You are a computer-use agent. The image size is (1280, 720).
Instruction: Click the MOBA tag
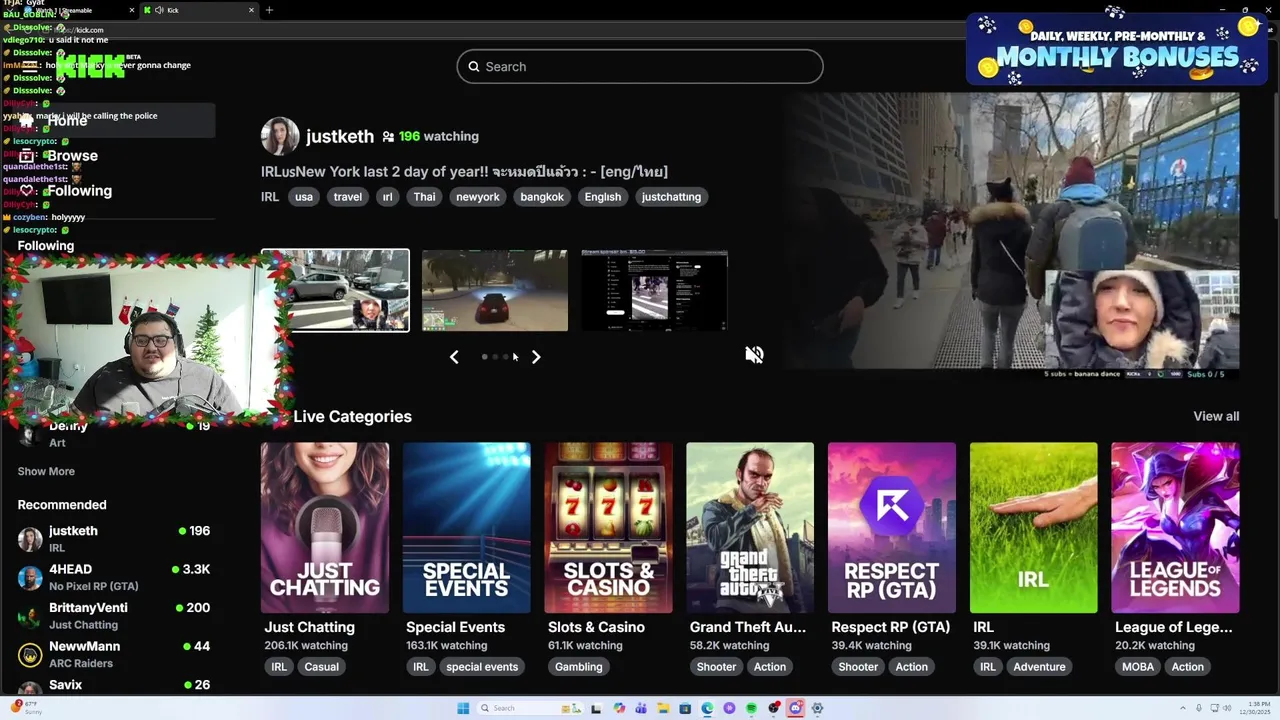[x=1138, y=667]
